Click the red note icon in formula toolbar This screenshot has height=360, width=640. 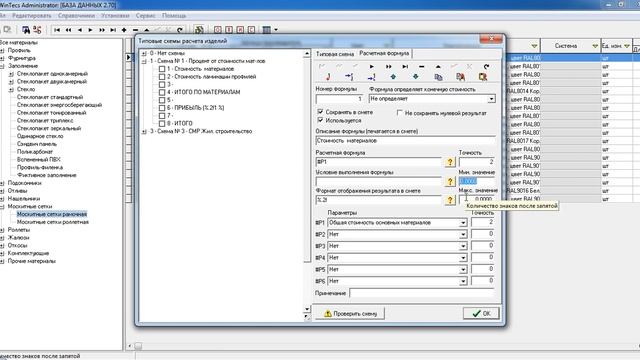tap(328, 77)
